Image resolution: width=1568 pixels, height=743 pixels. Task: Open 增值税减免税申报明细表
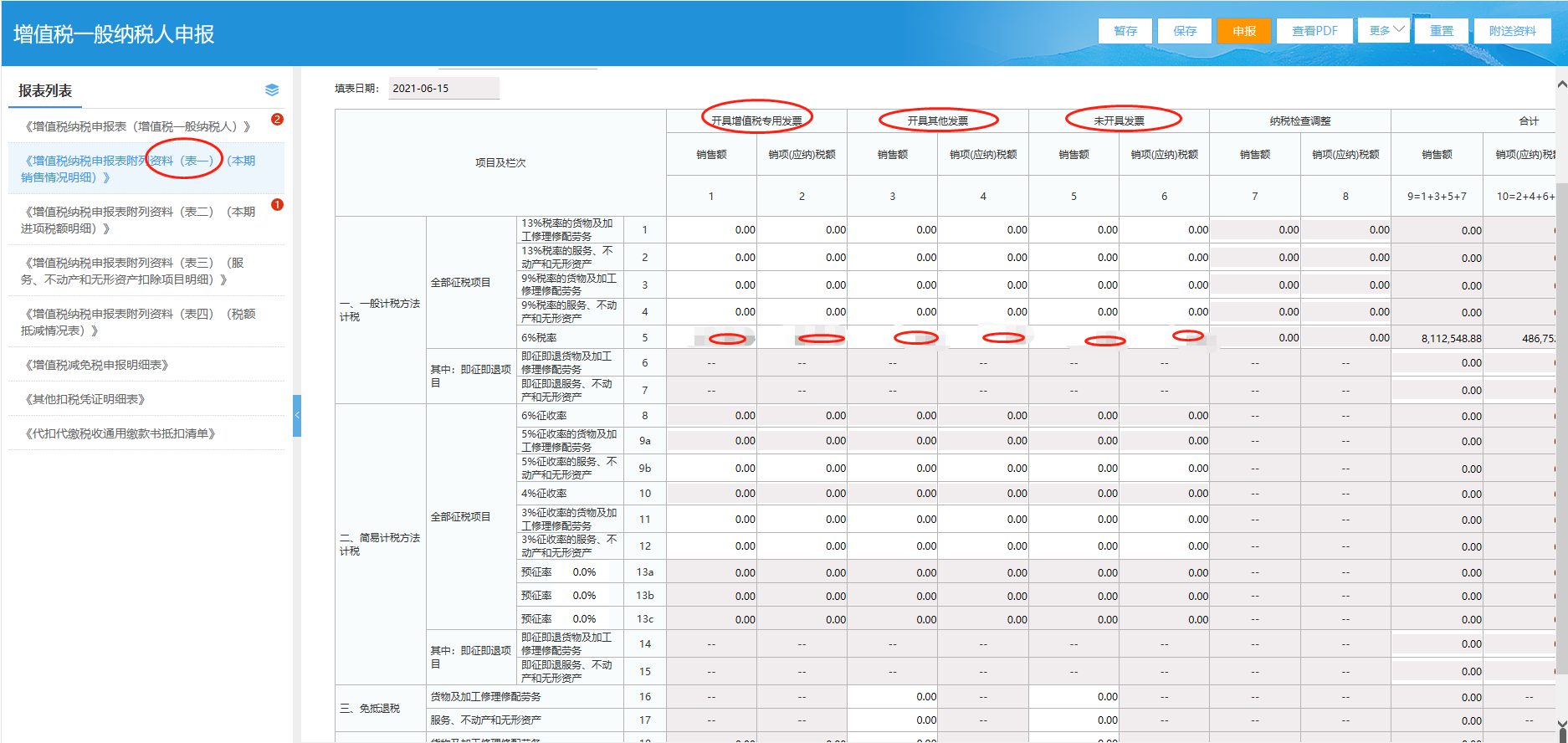pyautogui.click(x=97, y=365)
